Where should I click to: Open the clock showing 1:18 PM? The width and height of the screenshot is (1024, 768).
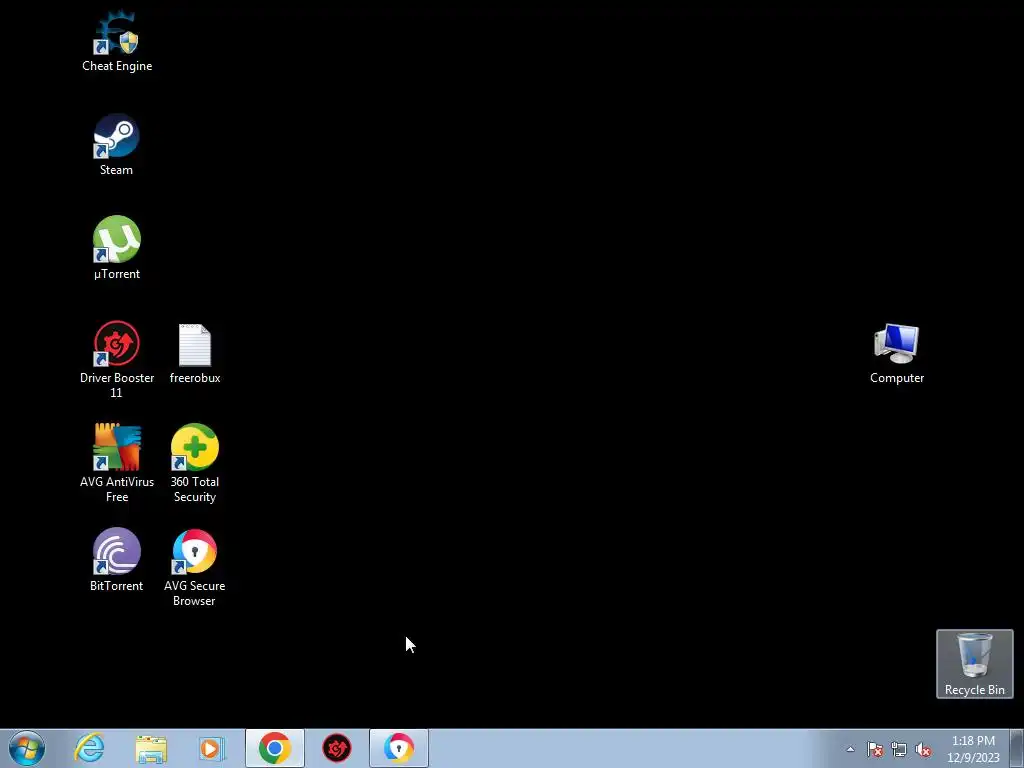(973, 749)
